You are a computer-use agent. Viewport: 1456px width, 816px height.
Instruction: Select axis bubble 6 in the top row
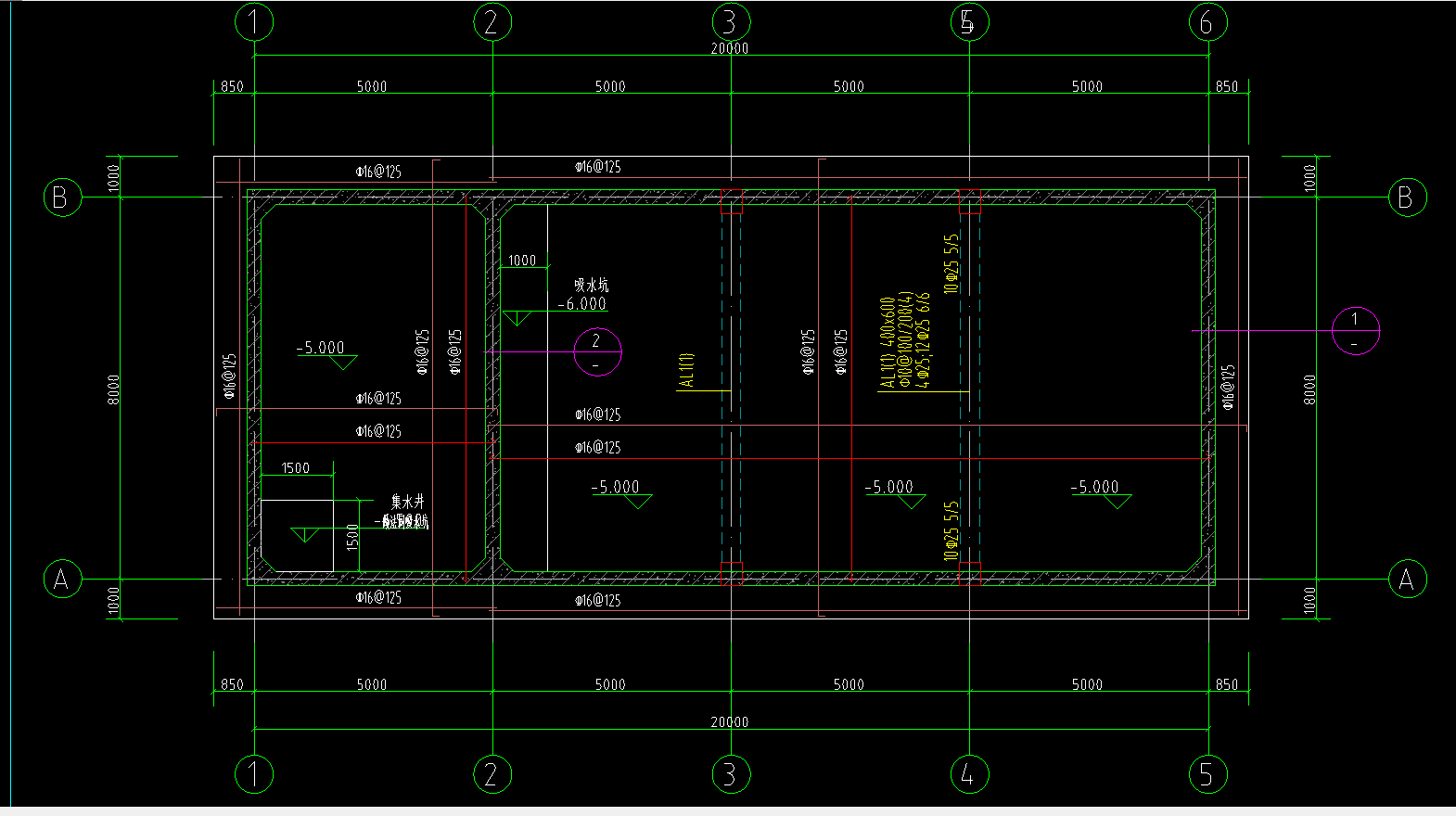(x=1207, y=22)
